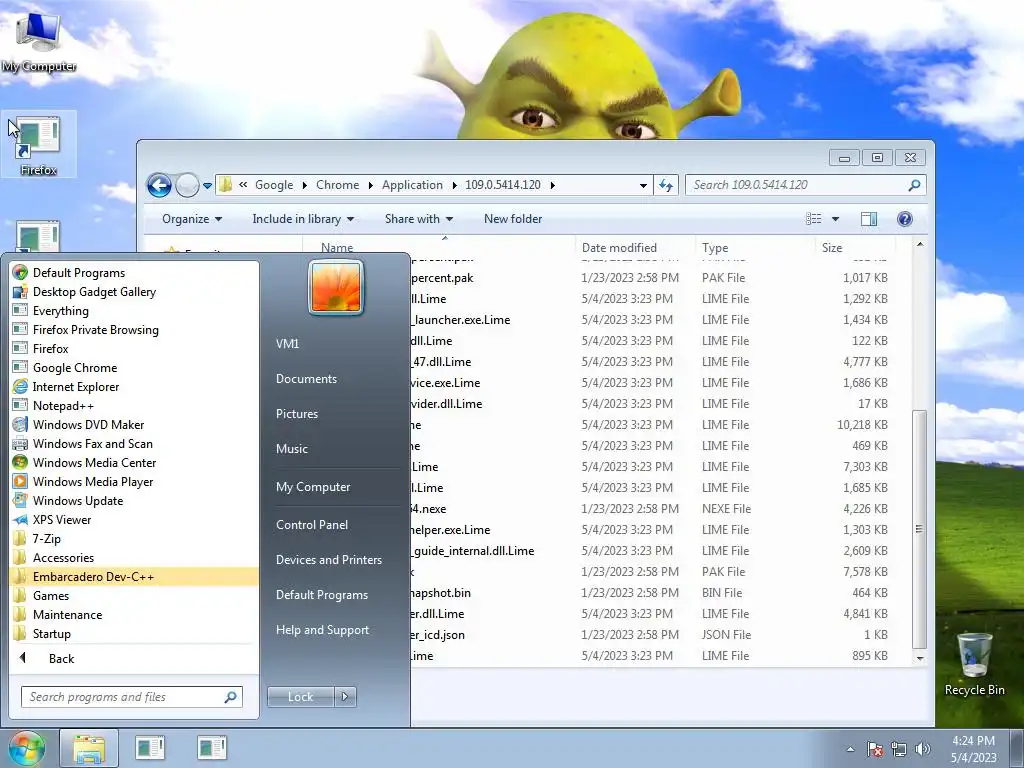This screenshot has width=1024, height=768.
Task: Expand the Maintenance start menu folder
Action: (x=67, y=615)
